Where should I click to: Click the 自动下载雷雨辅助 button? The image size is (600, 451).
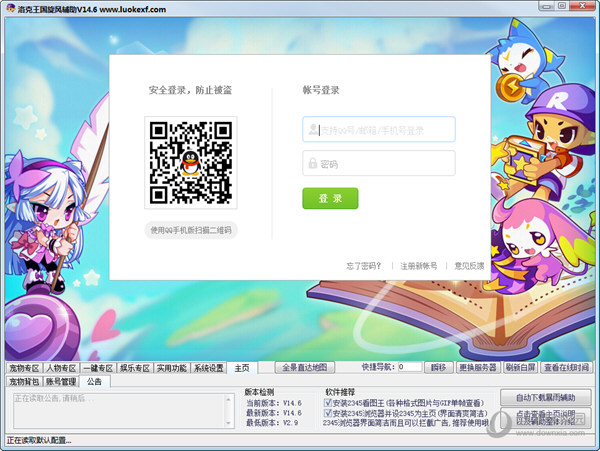[x=546, y=397]
